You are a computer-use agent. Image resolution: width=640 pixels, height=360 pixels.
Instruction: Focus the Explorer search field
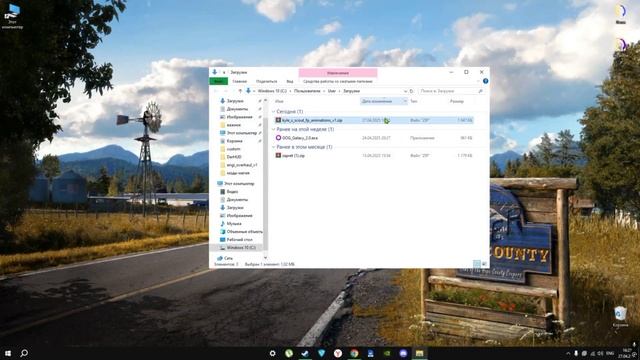click(448, 91)
